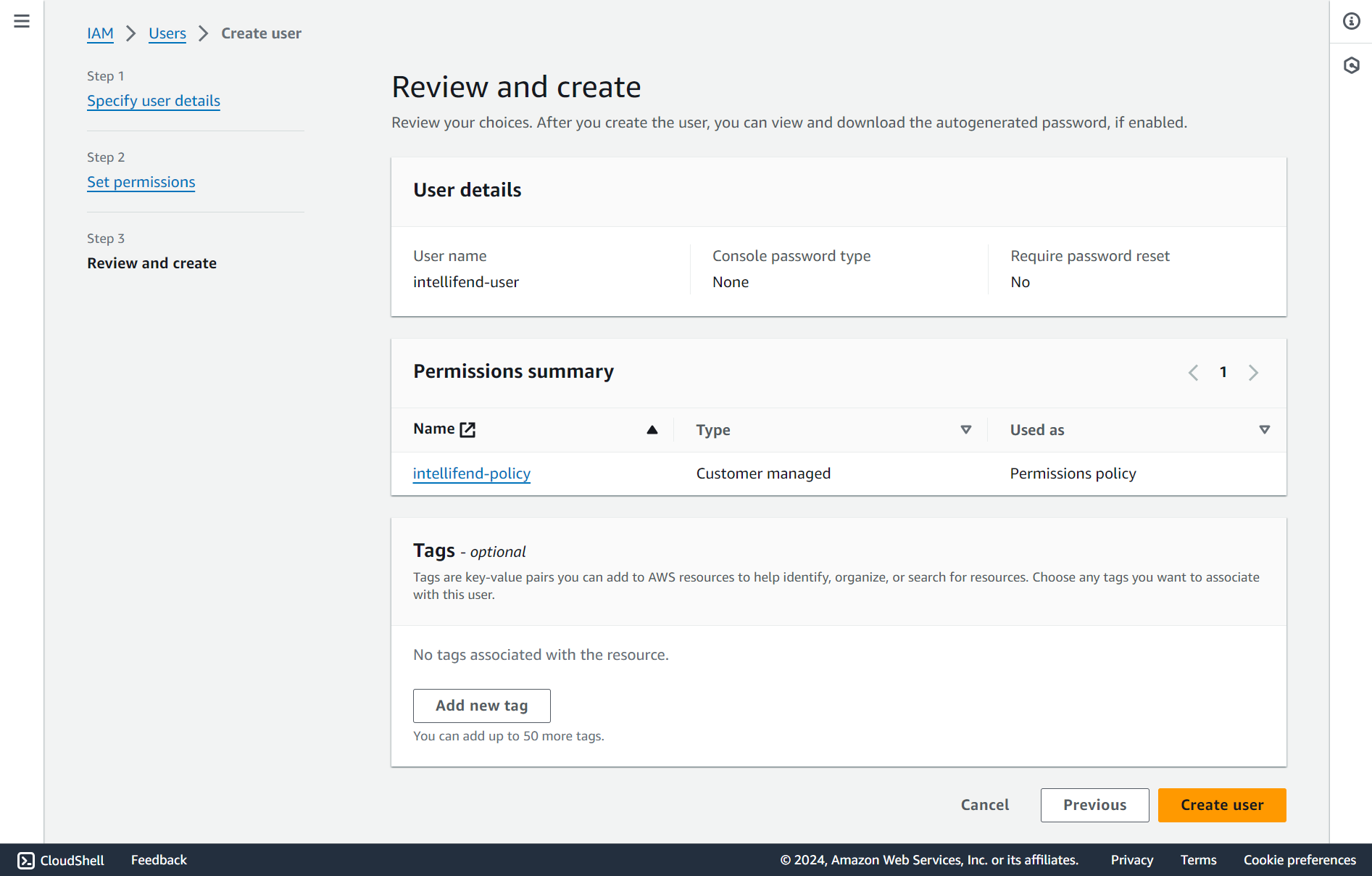Open Feedback in footer
Viewport: 1372px width, 876px height.
159,860
